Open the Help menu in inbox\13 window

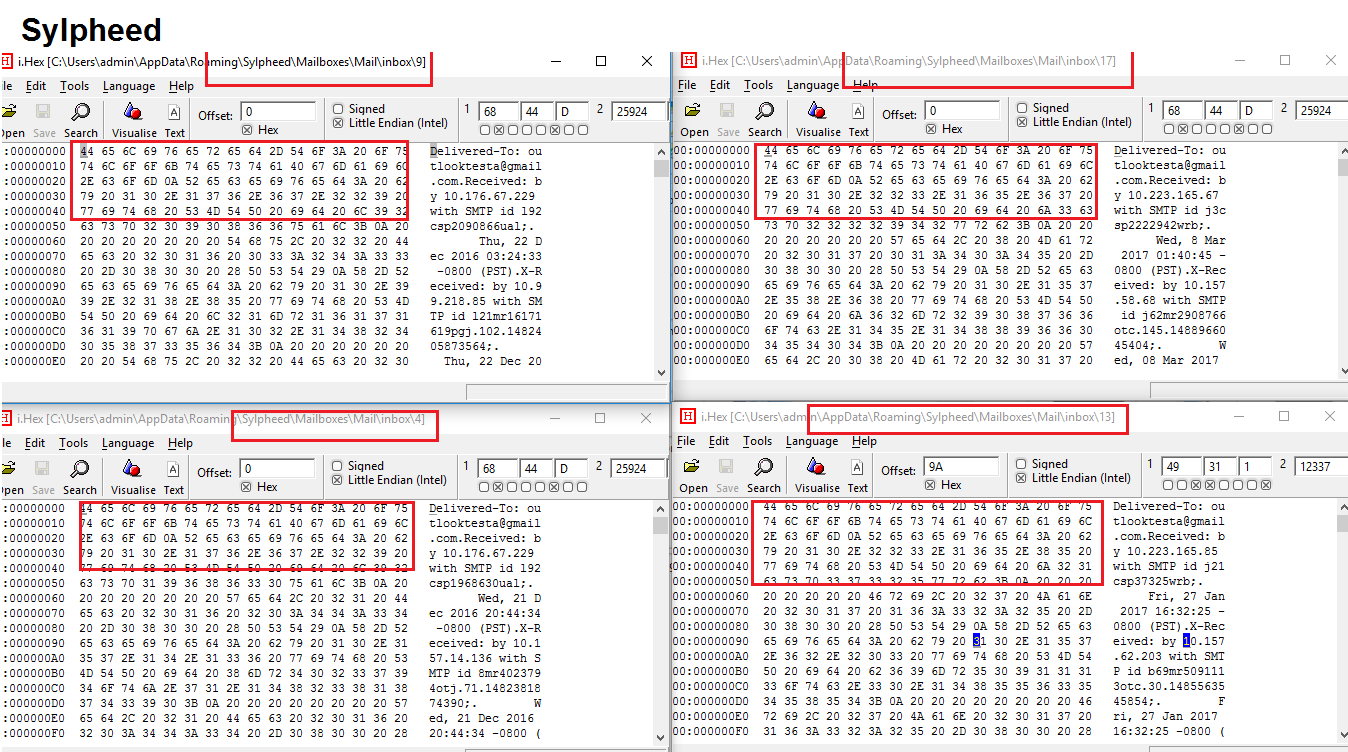pos(865,441)
